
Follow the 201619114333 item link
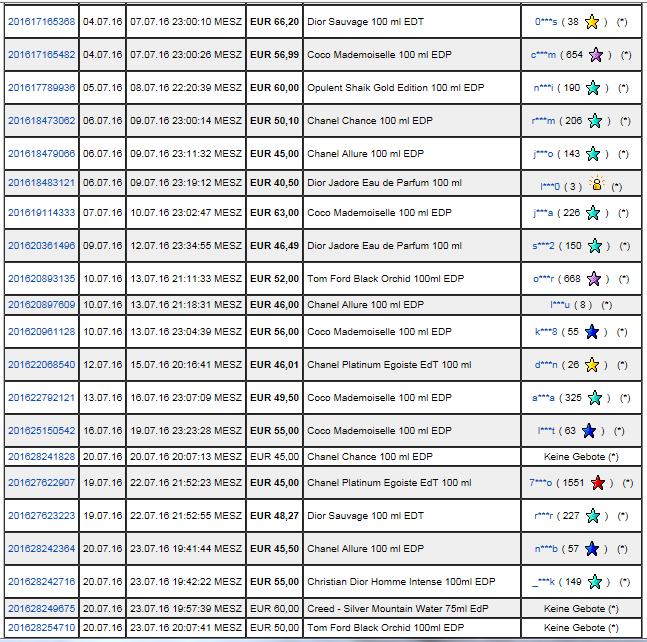pyautogui.click(x=42, y=212)
